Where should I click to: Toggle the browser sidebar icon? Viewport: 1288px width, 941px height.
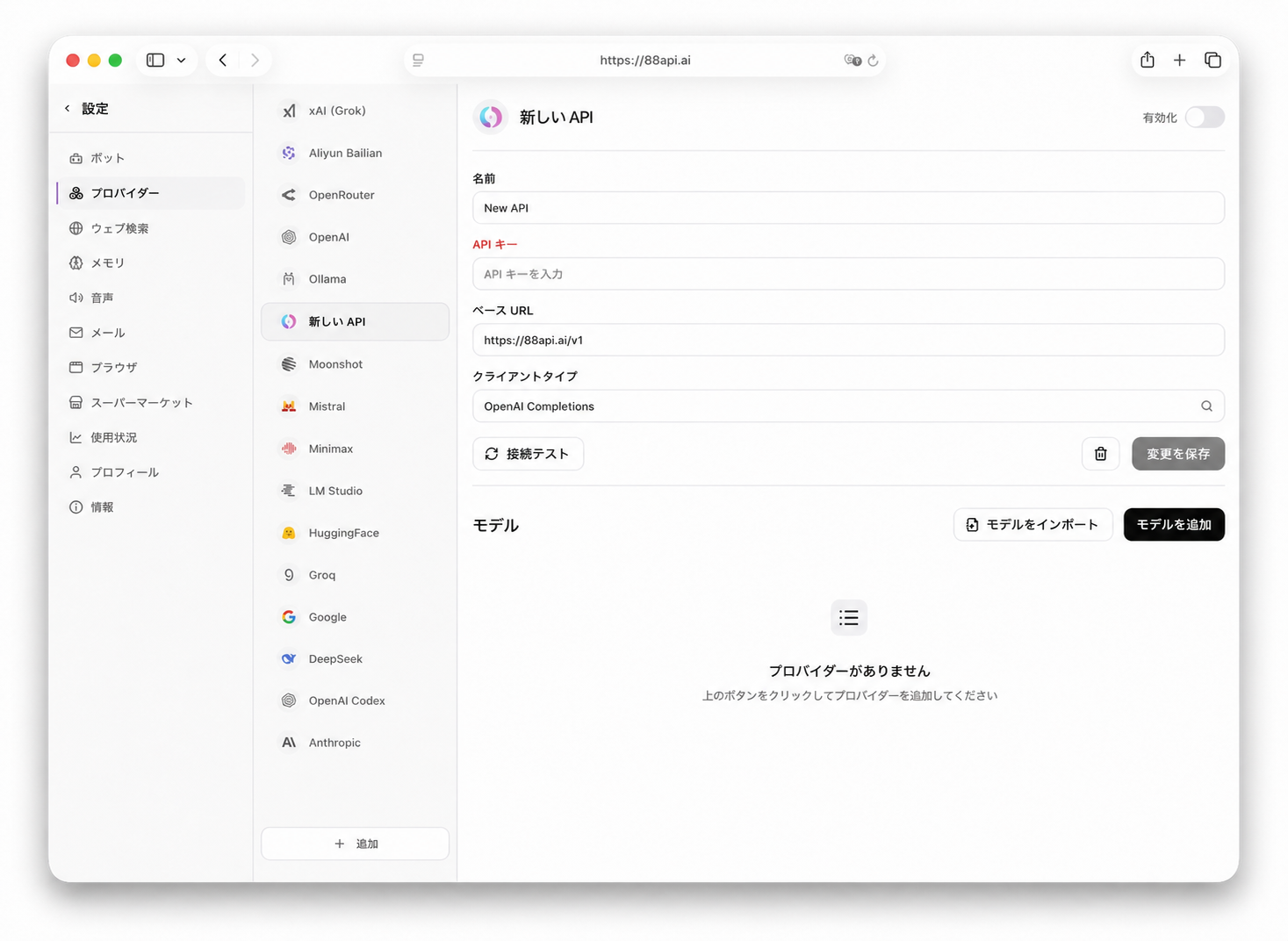click(x=155, y=60)
